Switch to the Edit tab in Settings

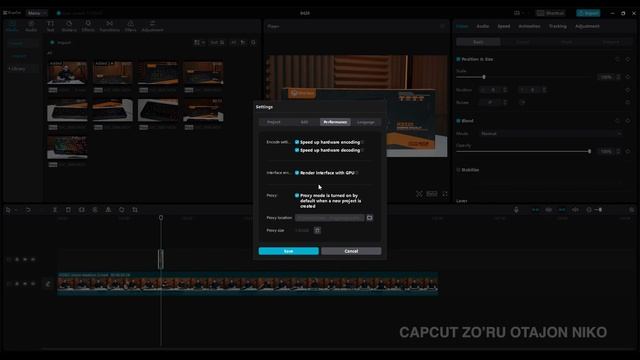coord(304,122)
